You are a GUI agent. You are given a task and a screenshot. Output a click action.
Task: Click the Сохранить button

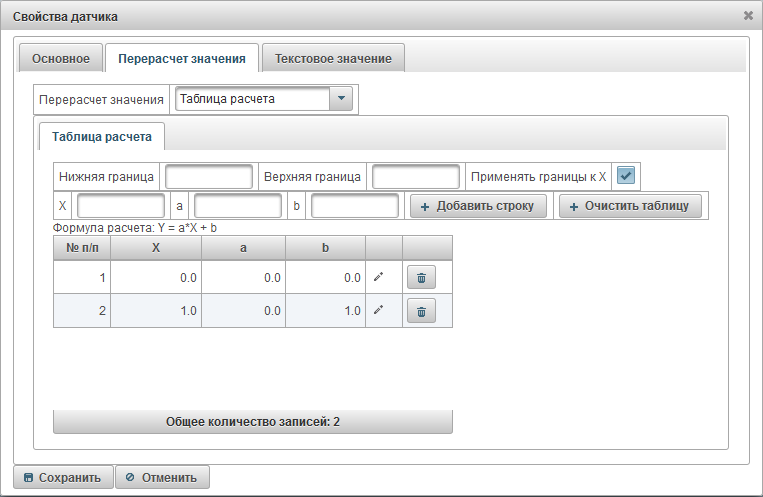(62, 477)
